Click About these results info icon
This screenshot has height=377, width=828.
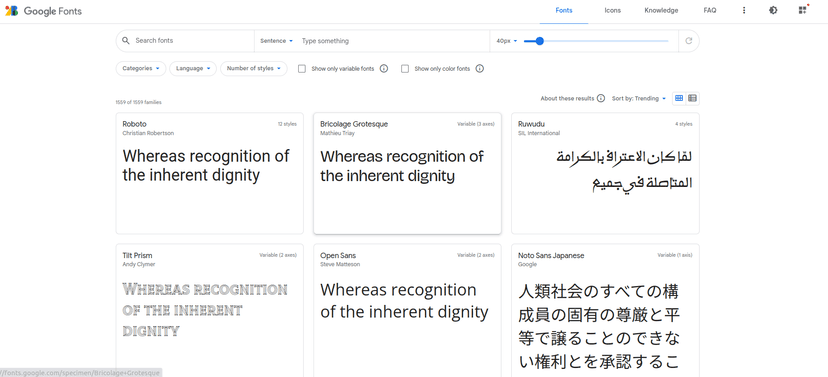601,98
